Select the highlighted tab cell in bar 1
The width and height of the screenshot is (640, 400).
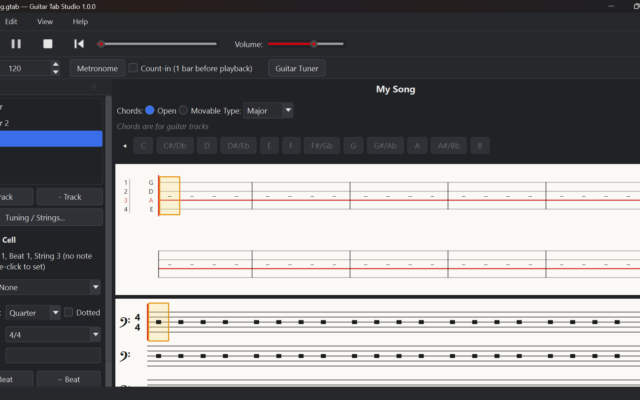coord(169,196)
